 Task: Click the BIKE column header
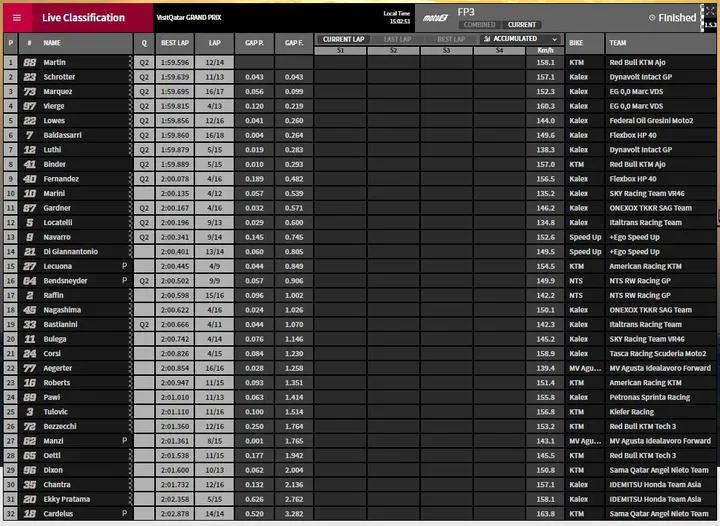(585, 43)
